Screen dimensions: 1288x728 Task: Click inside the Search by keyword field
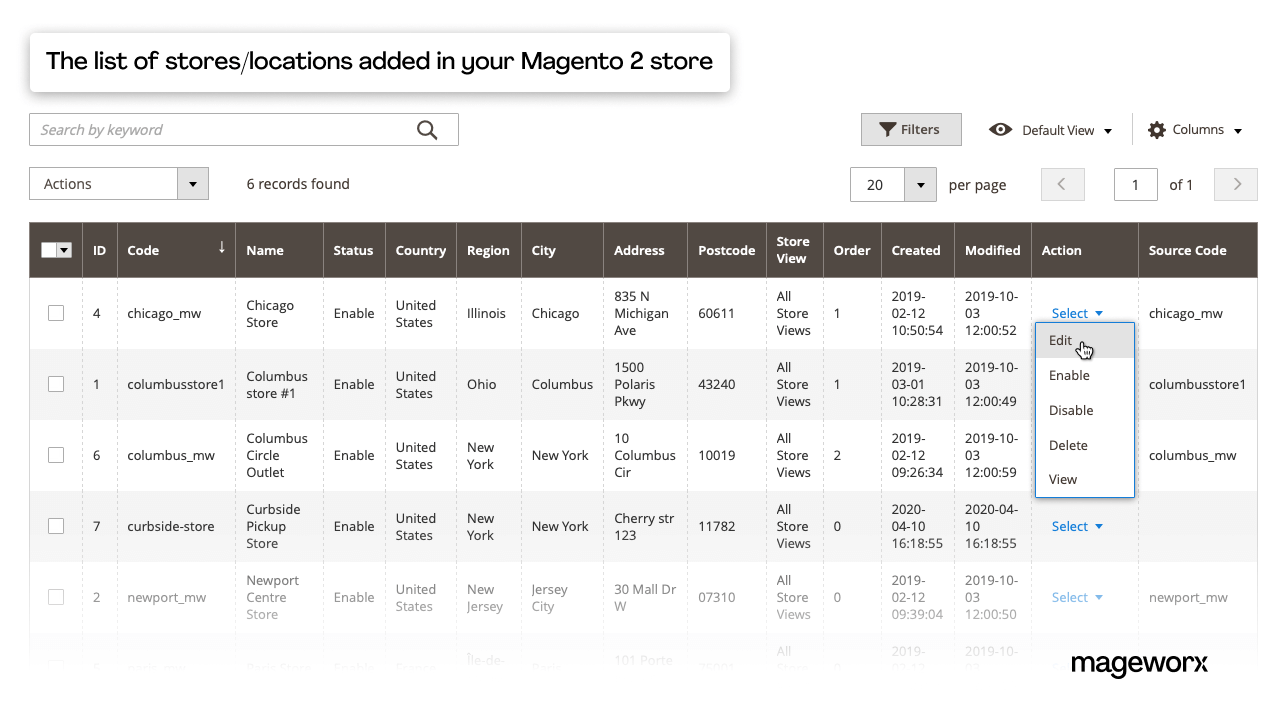click(x=200, y=129)
